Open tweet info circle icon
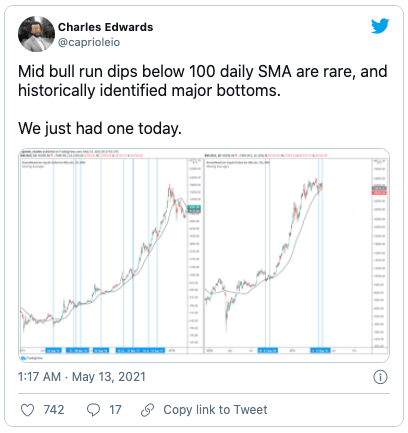Screen dimensions: 408x433 coord(380,377)
